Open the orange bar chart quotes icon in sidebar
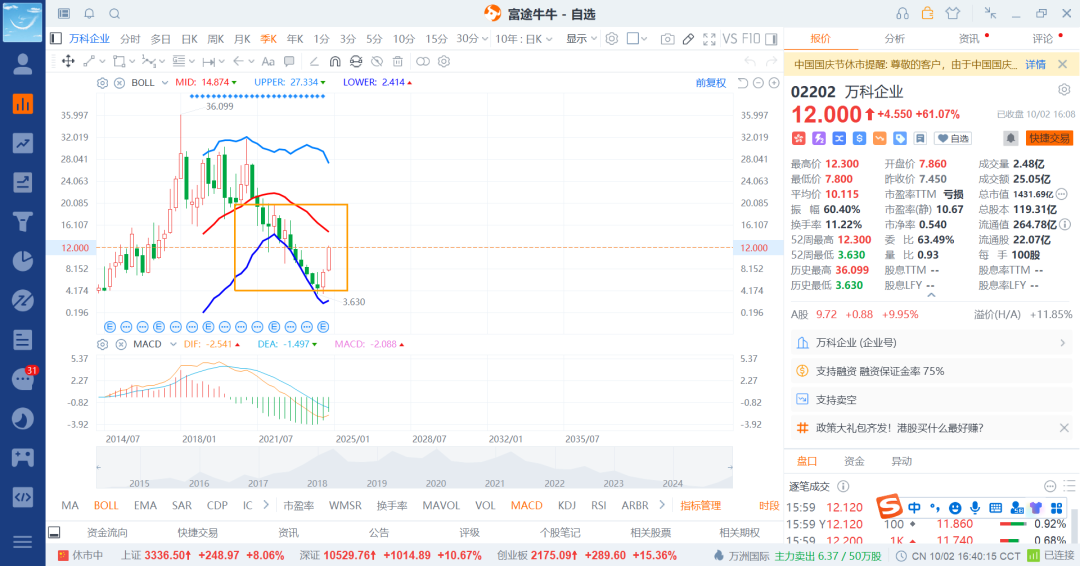This screenshot has width=1080, height=566. (23, 104)
